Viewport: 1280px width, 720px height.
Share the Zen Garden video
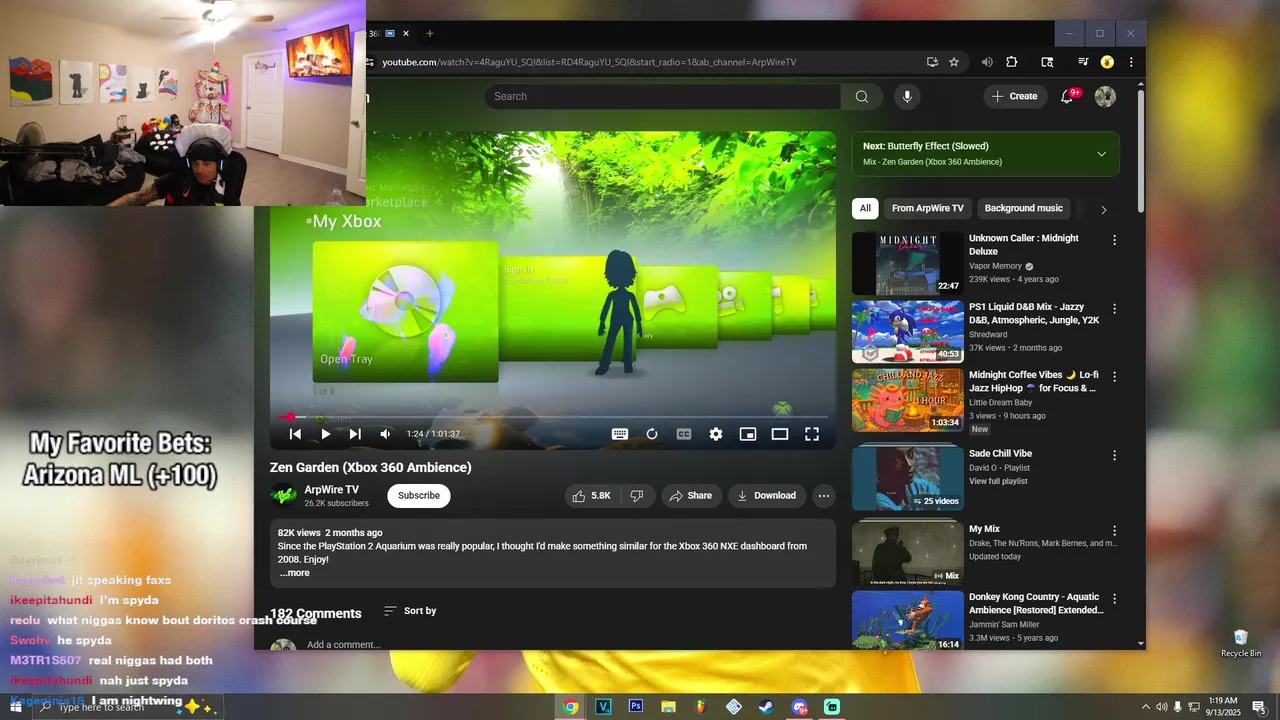[x=691, y=496]
